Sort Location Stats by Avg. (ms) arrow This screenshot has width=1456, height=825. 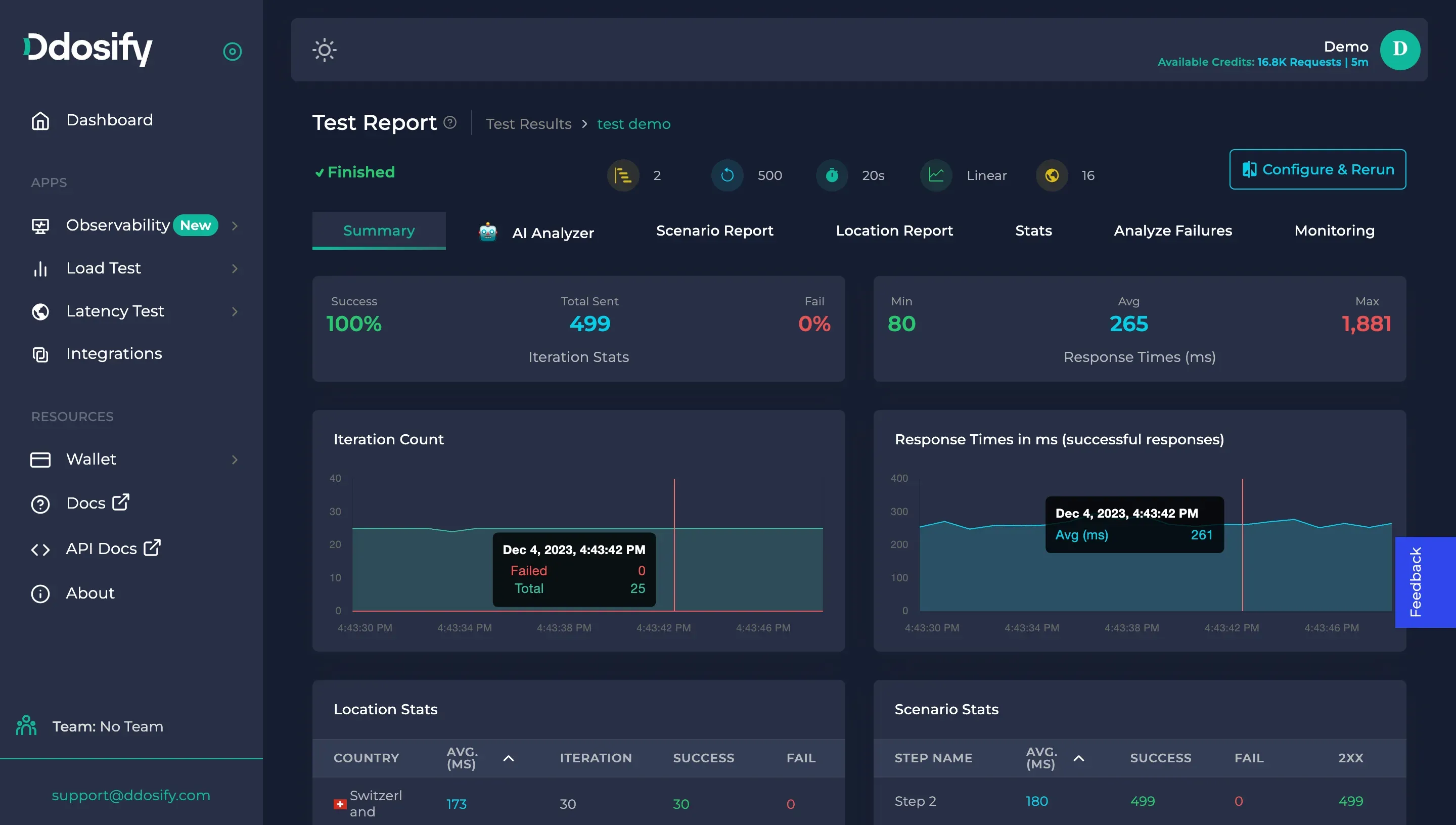point(508,758)
